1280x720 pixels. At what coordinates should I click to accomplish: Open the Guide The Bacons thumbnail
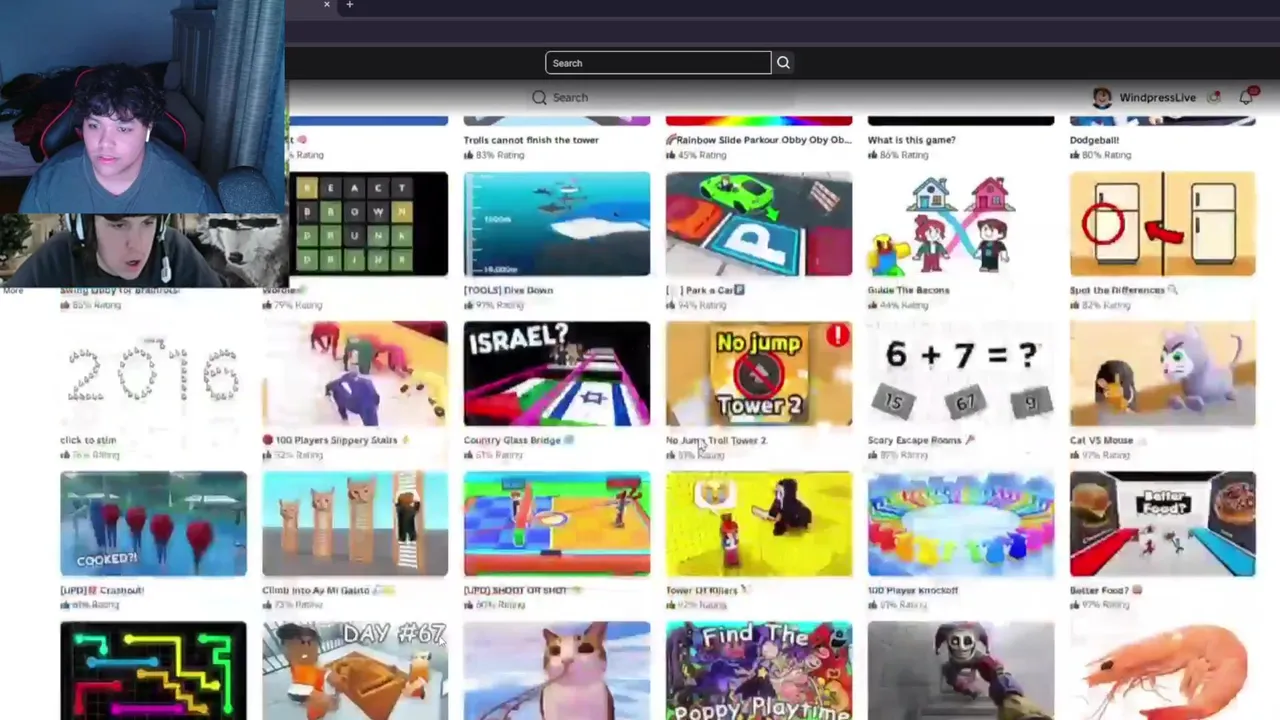[x=961, y=224]
